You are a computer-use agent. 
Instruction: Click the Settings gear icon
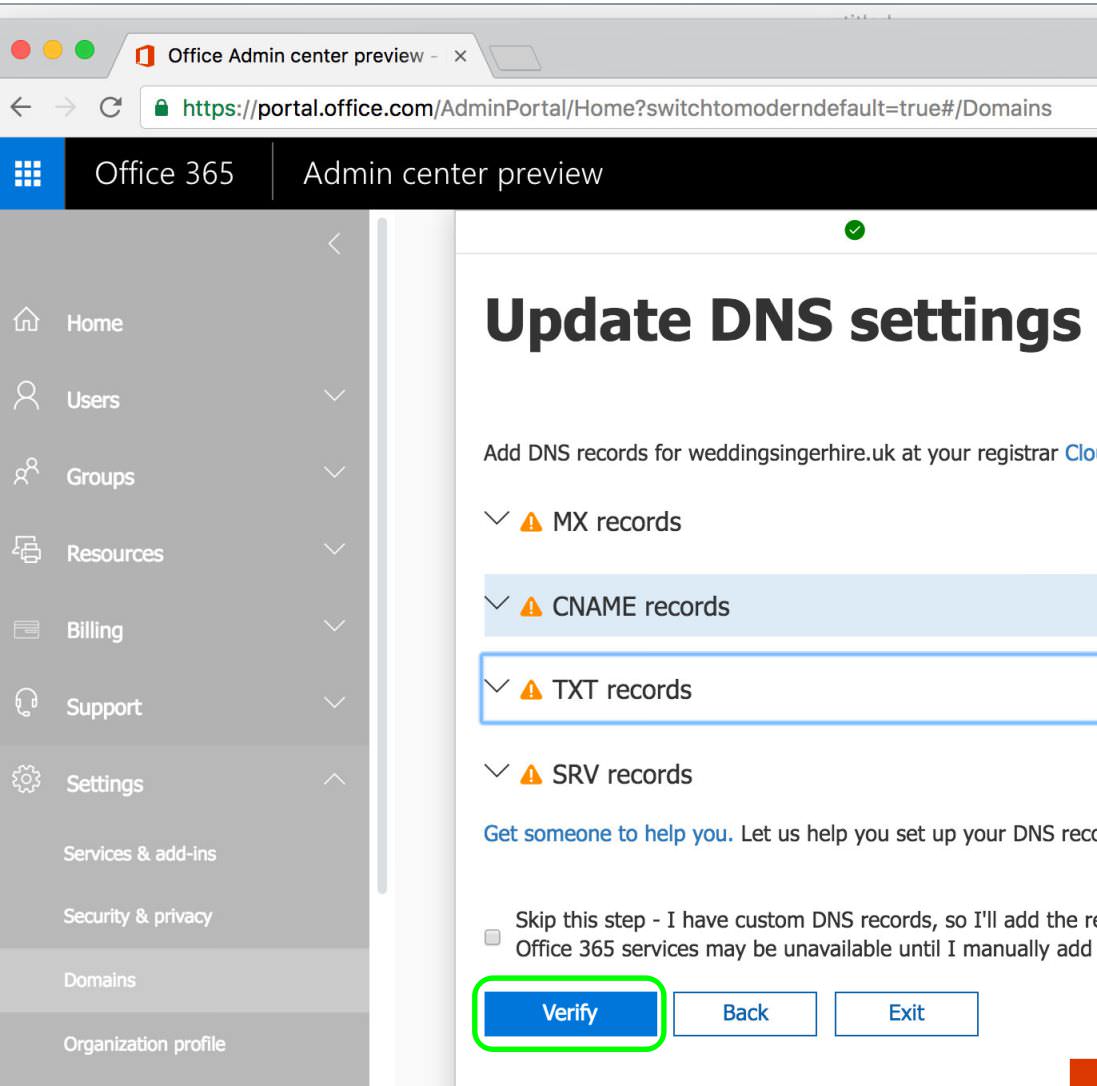click(x=27, y=779)
